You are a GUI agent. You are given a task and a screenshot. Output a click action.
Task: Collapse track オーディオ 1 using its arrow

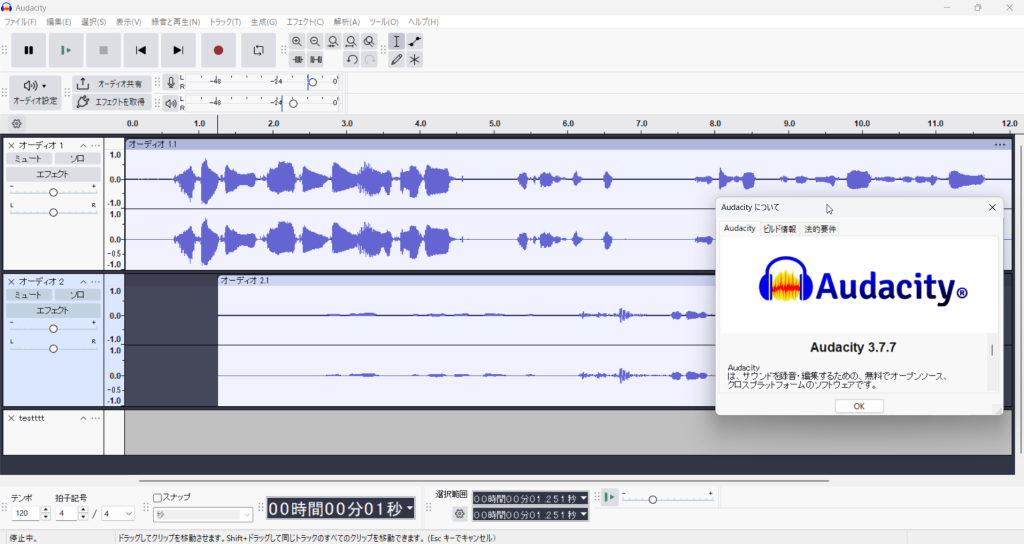click(x=84, y=145)
